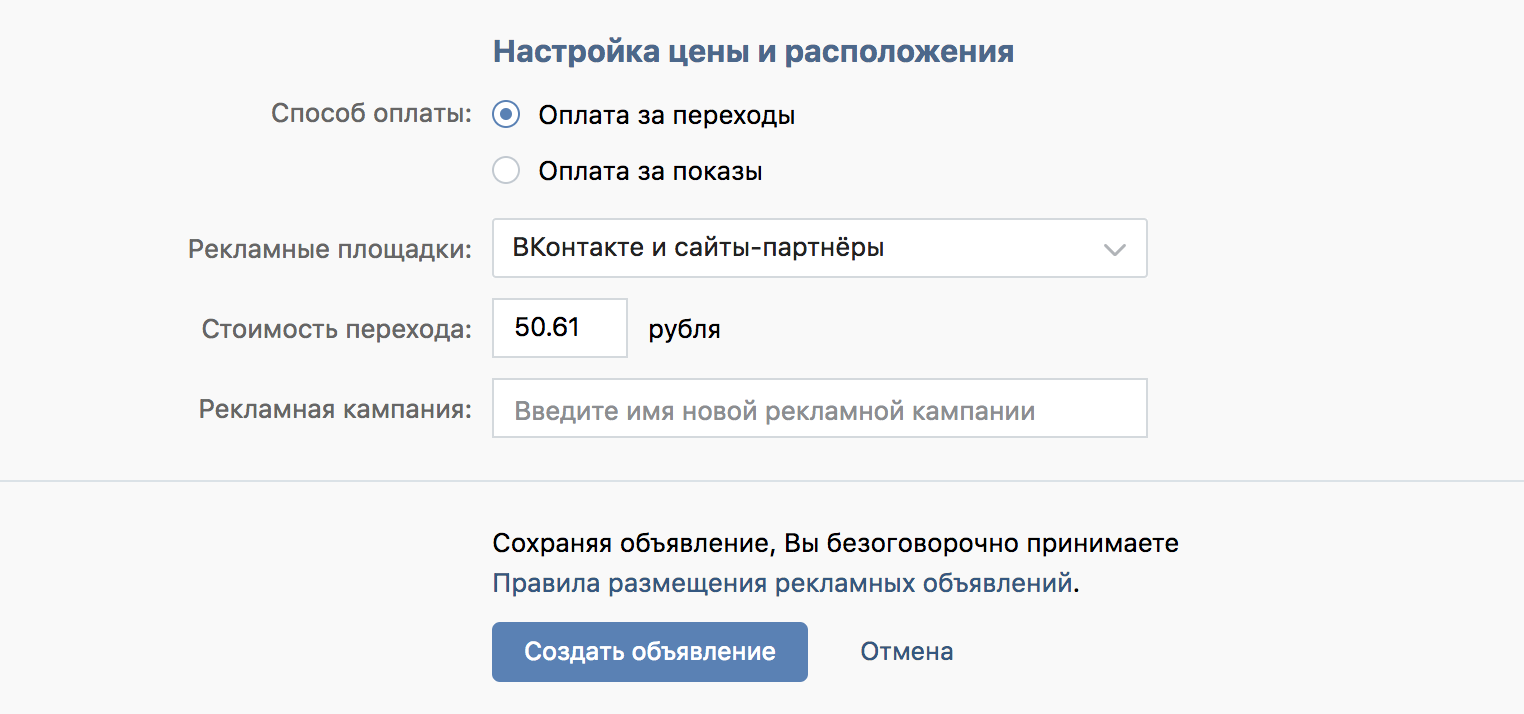Click the "Сохраняя объявление, Вы безоговорочно принимаете" text
Screen dimensions: 1524x714
(x=835, y=544)
